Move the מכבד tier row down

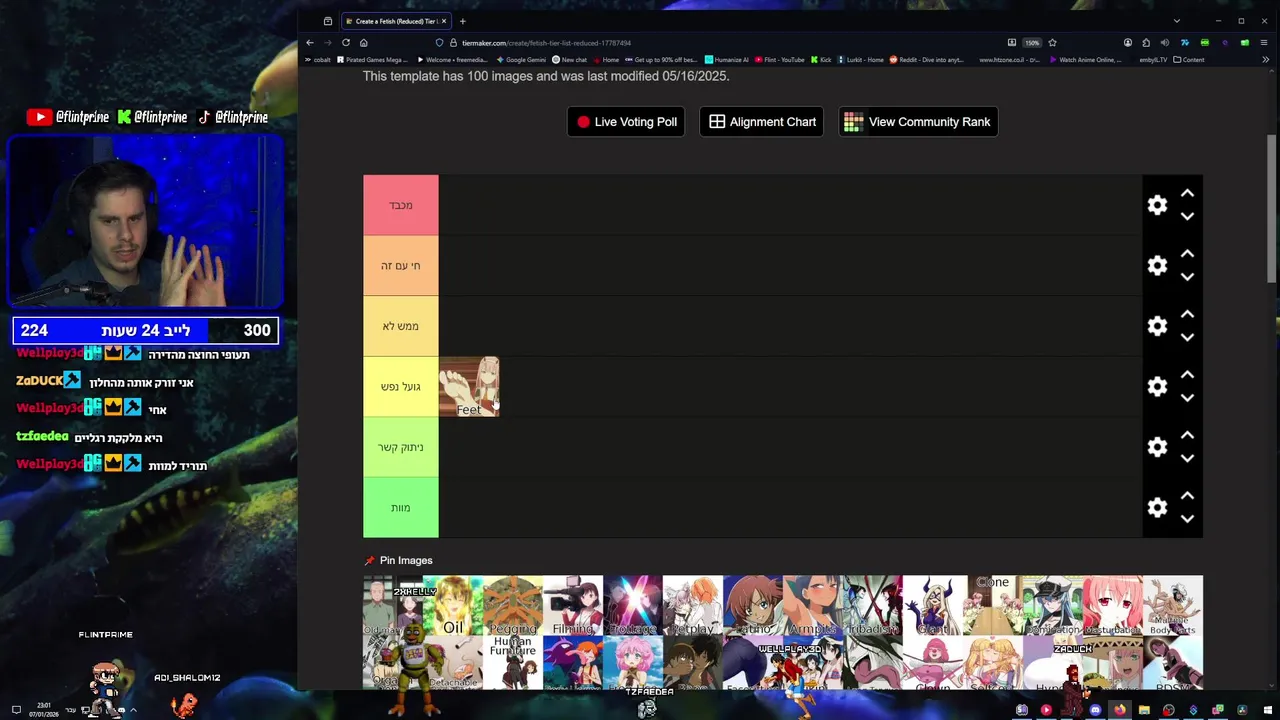(x=1187, y=216)
